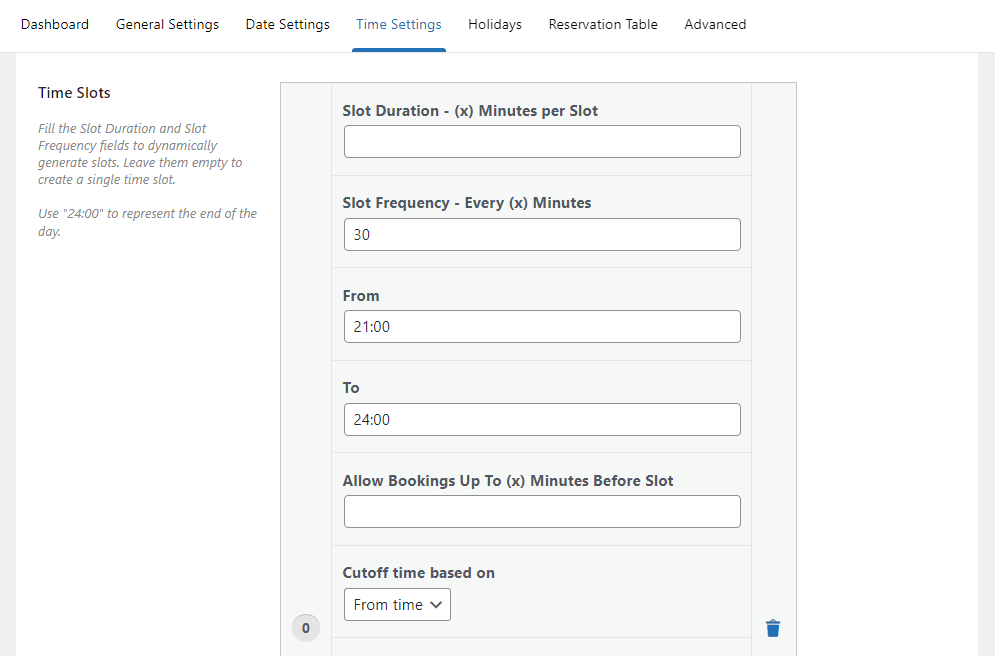The width and height of the screenshot is (995, 656).
Task: Click the Allow Bookings Up To label
Action: click(x=508, y=481)
